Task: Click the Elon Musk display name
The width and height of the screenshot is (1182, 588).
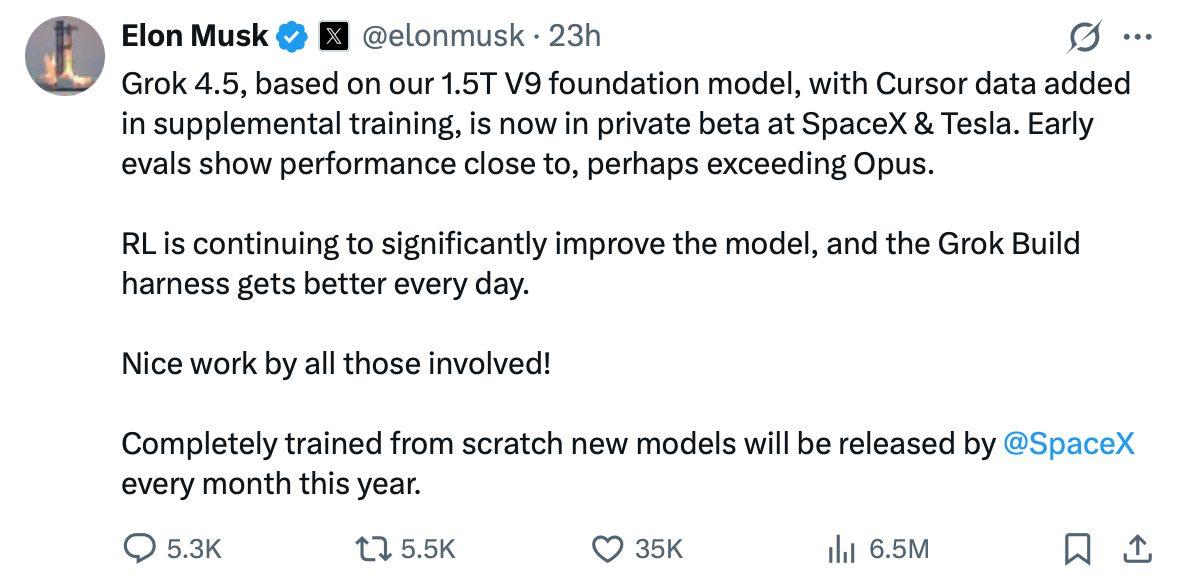Action: pyautogui.click(x=195, y=35)
